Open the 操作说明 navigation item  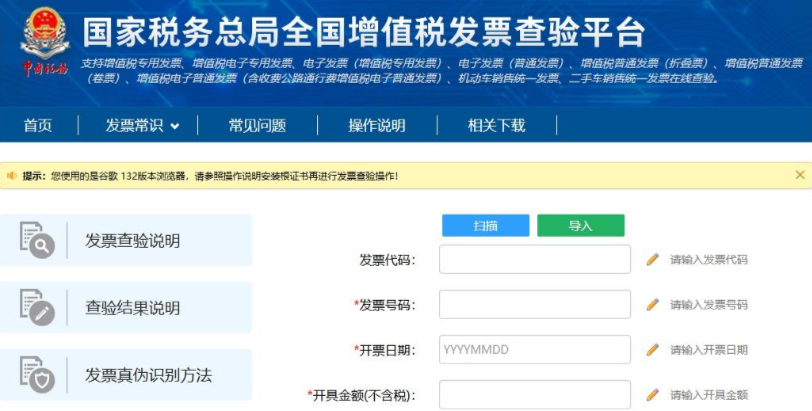tap(377, 126)
